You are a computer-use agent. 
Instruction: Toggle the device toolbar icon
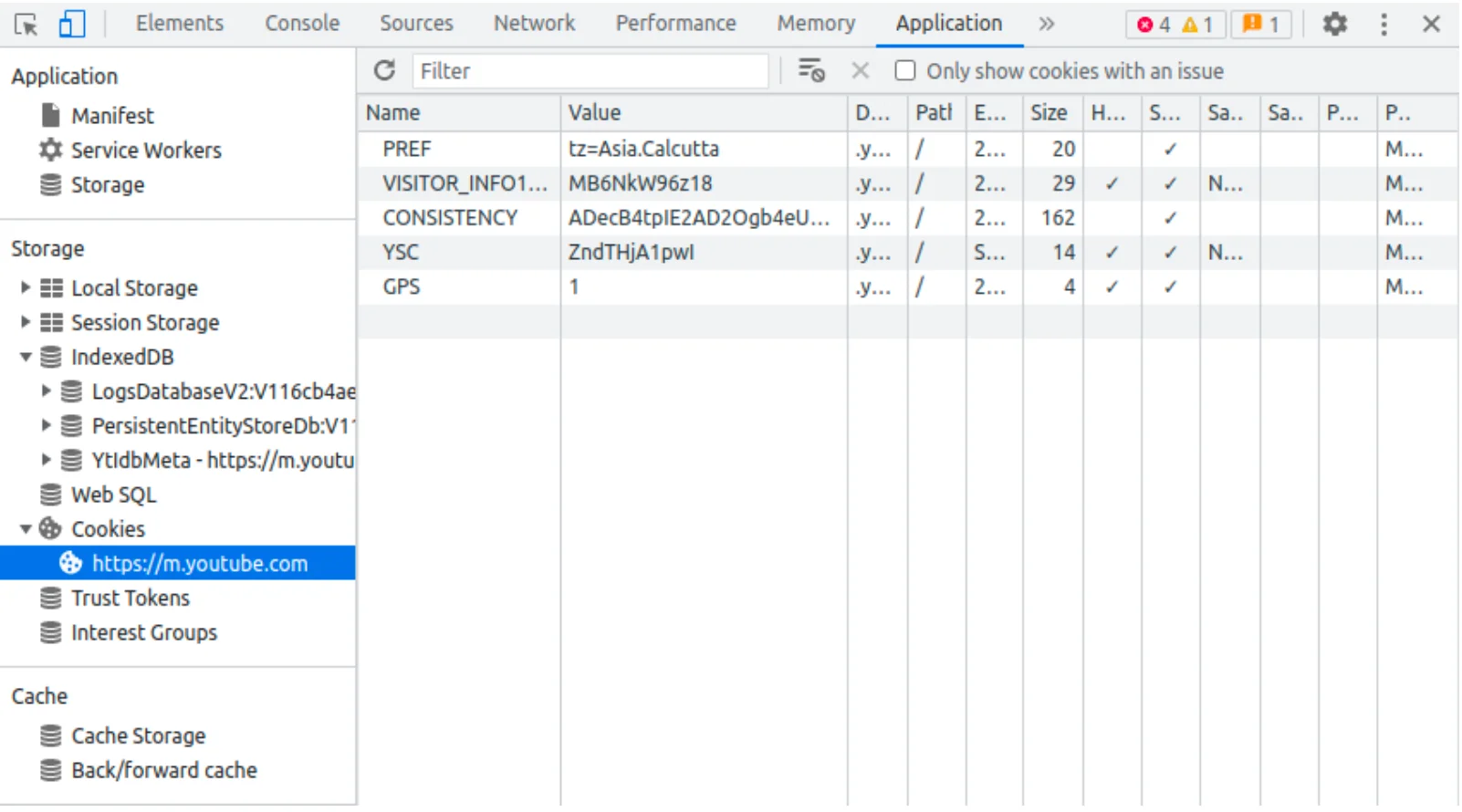[x=71, y=24]
